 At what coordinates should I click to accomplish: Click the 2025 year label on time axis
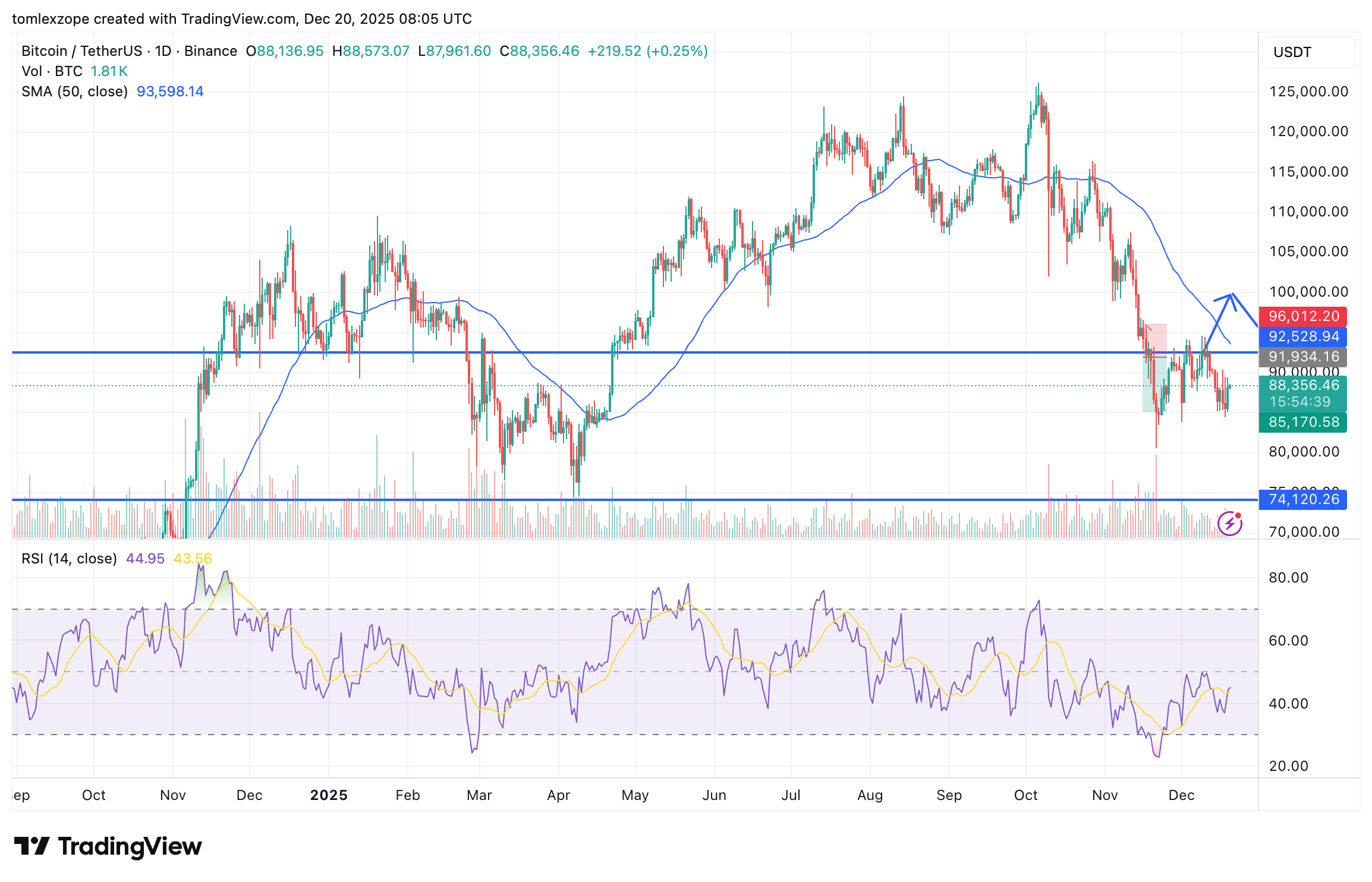click(329, 795)
